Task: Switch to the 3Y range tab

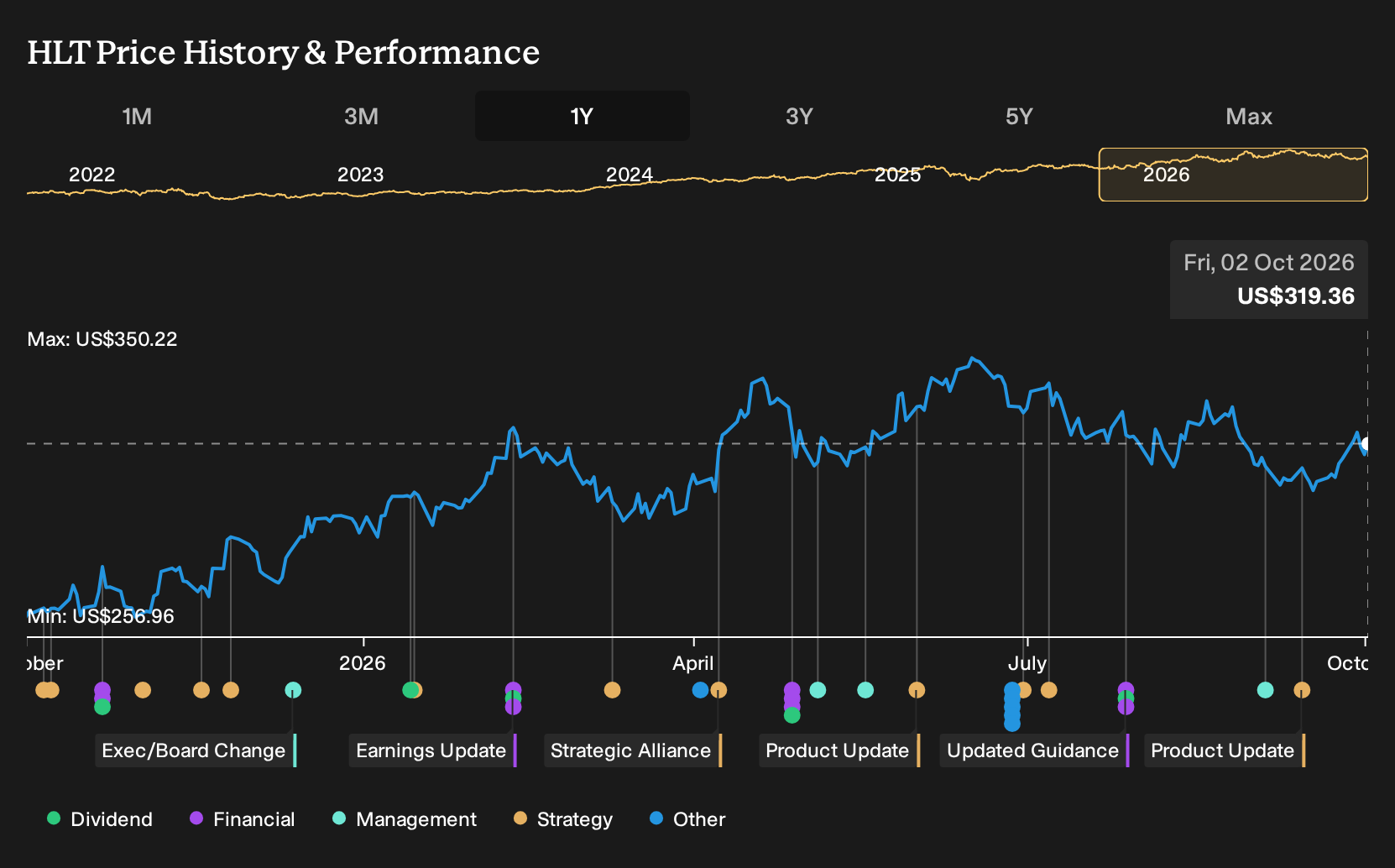Action: click(799, 117)
